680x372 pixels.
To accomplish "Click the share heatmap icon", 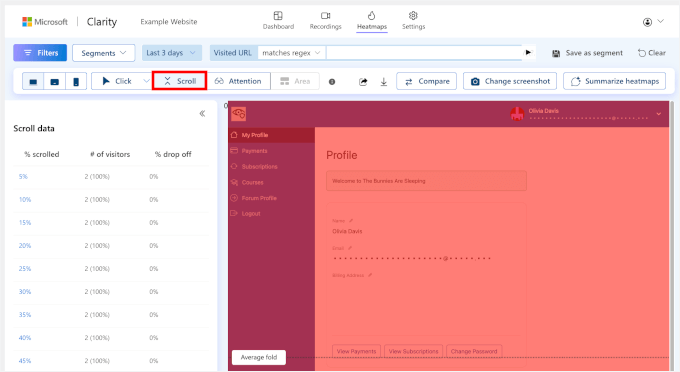I will tap(363, 82).
